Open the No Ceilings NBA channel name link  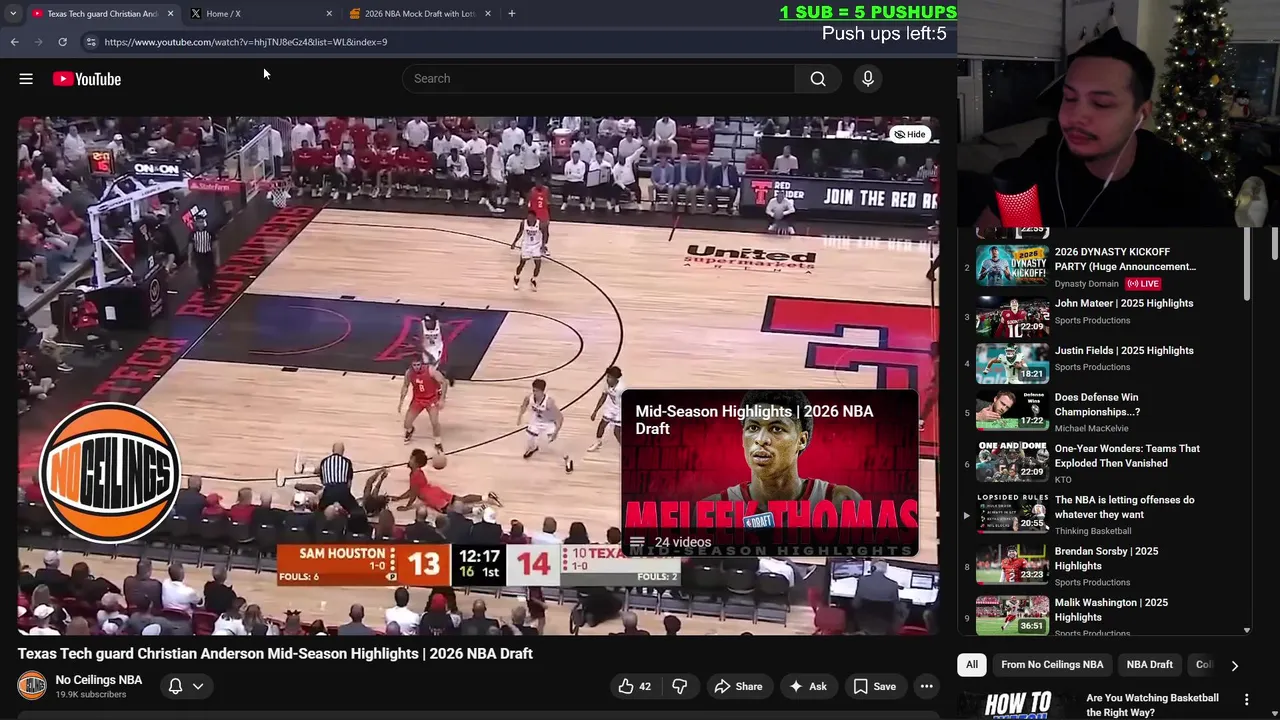coord(99,680)
